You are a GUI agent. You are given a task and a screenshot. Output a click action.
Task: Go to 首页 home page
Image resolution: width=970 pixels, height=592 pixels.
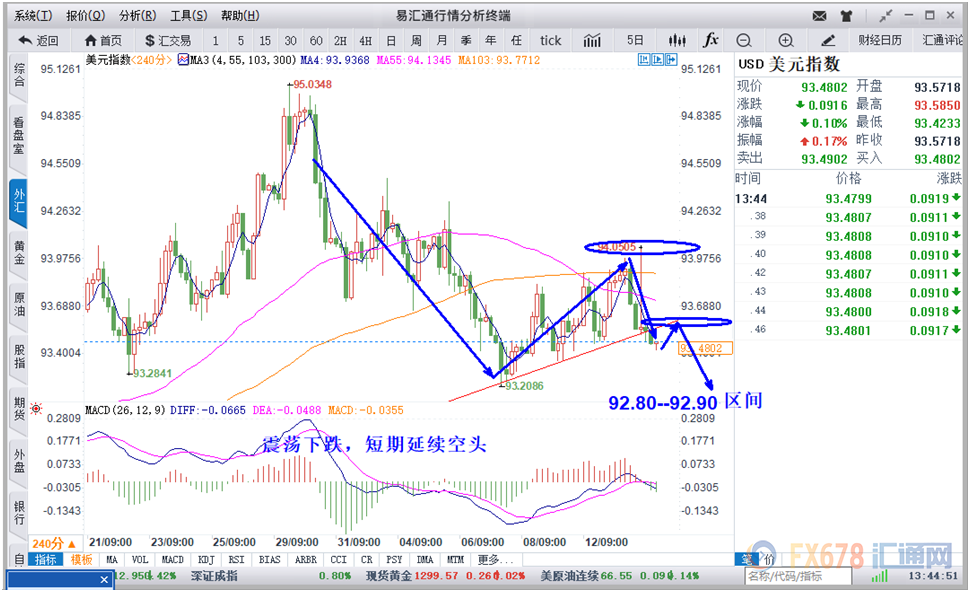tap(103, 41)
